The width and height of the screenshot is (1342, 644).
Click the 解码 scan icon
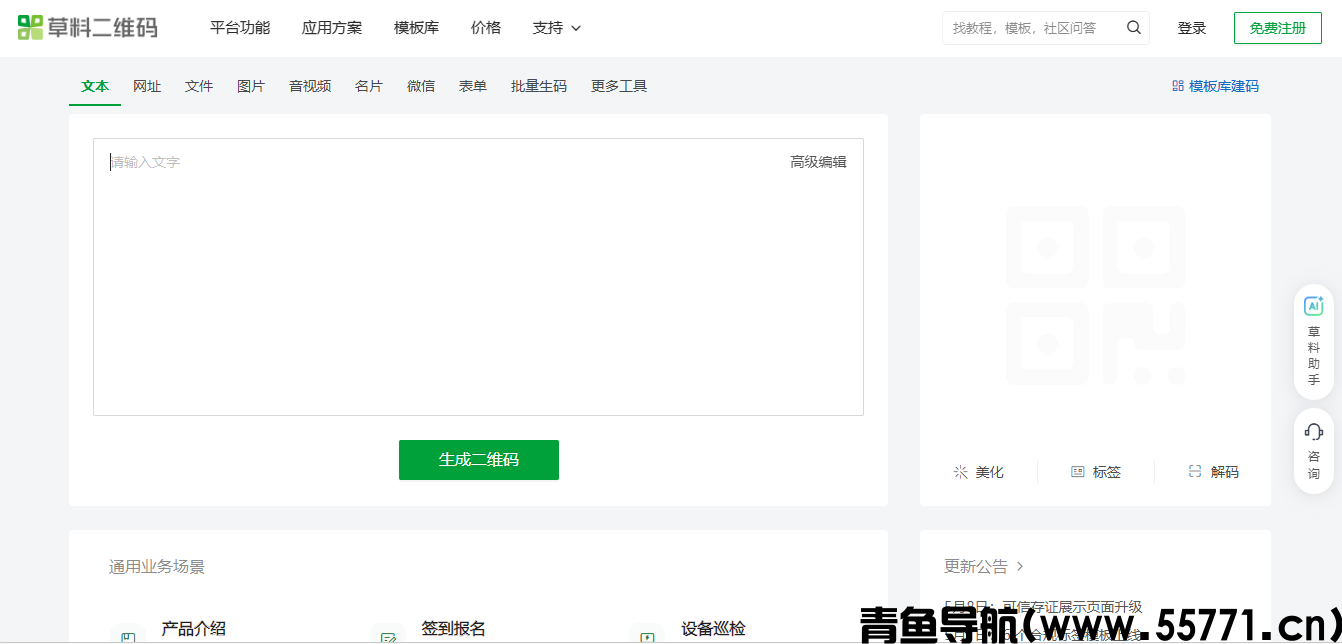point(1194,472)
